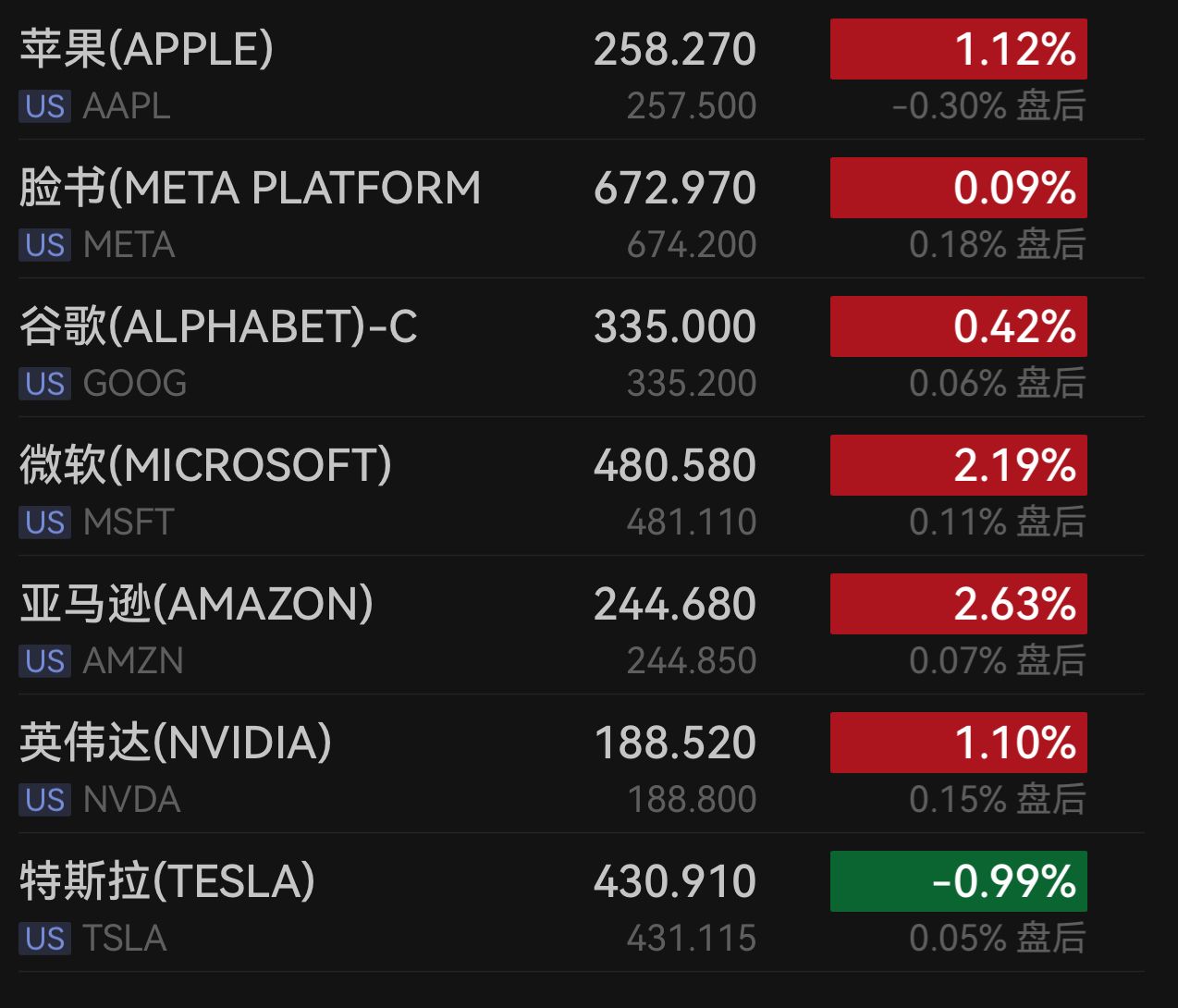Click Apple's -0.30% 盘后 after-hours label

(988, 106)
